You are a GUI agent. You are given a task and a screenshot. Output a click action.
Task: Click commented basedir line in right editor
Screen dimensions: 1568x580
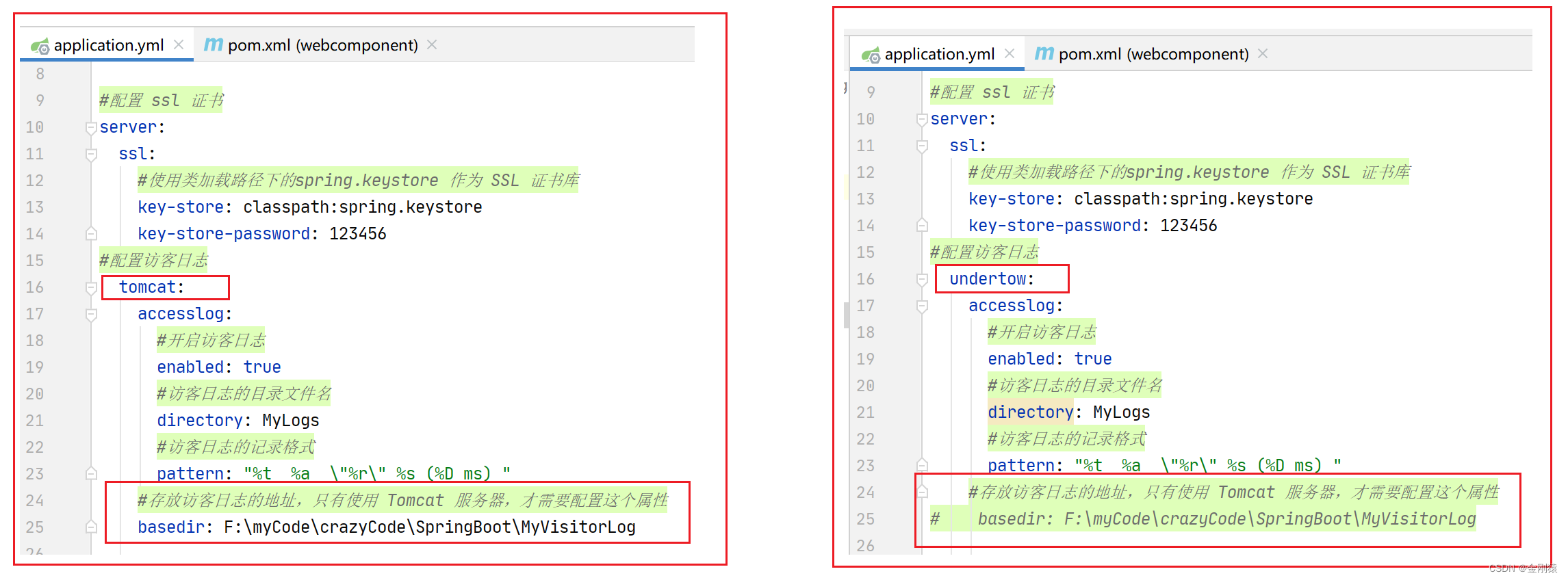click(x=1203, y=519)
